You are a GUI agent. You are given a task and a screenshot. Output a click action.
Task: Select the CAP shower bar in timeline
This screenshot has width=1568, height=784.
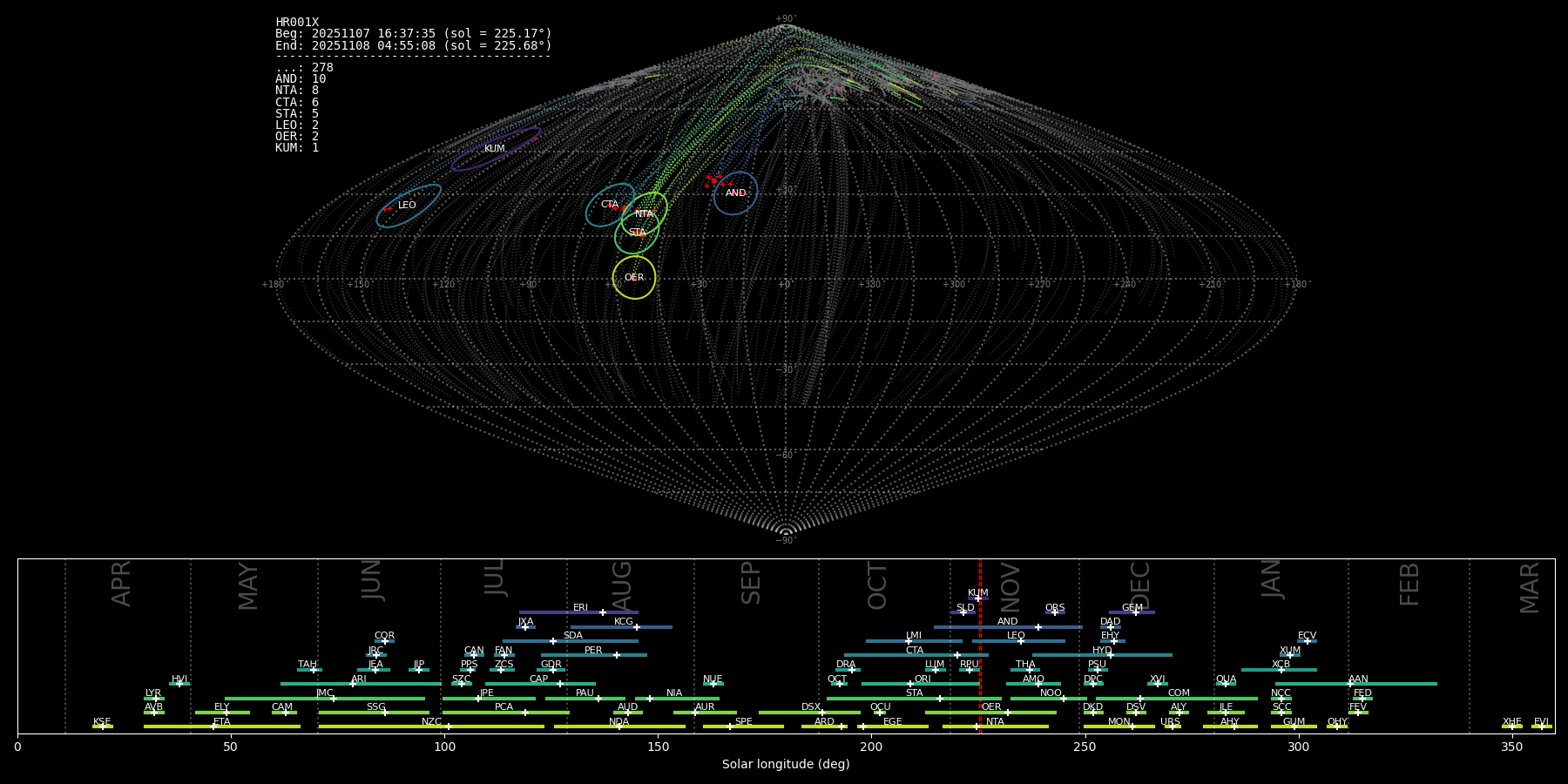540,684
